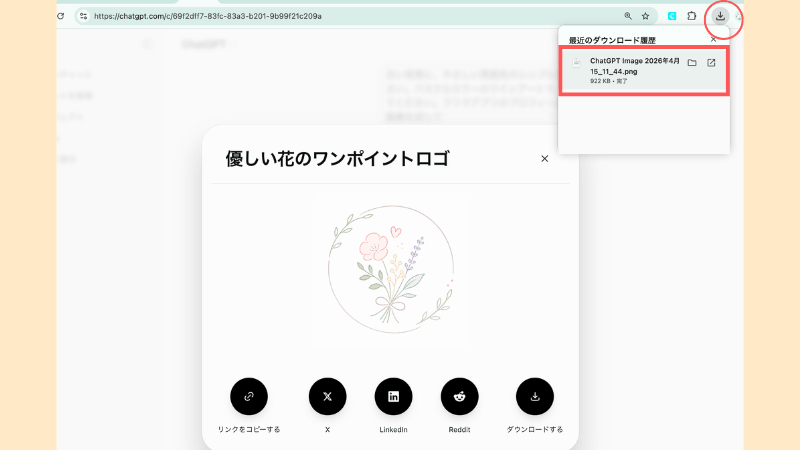Close the share dialog with X
The width and height of the screenshot is (800, 450).
(544, 159)
